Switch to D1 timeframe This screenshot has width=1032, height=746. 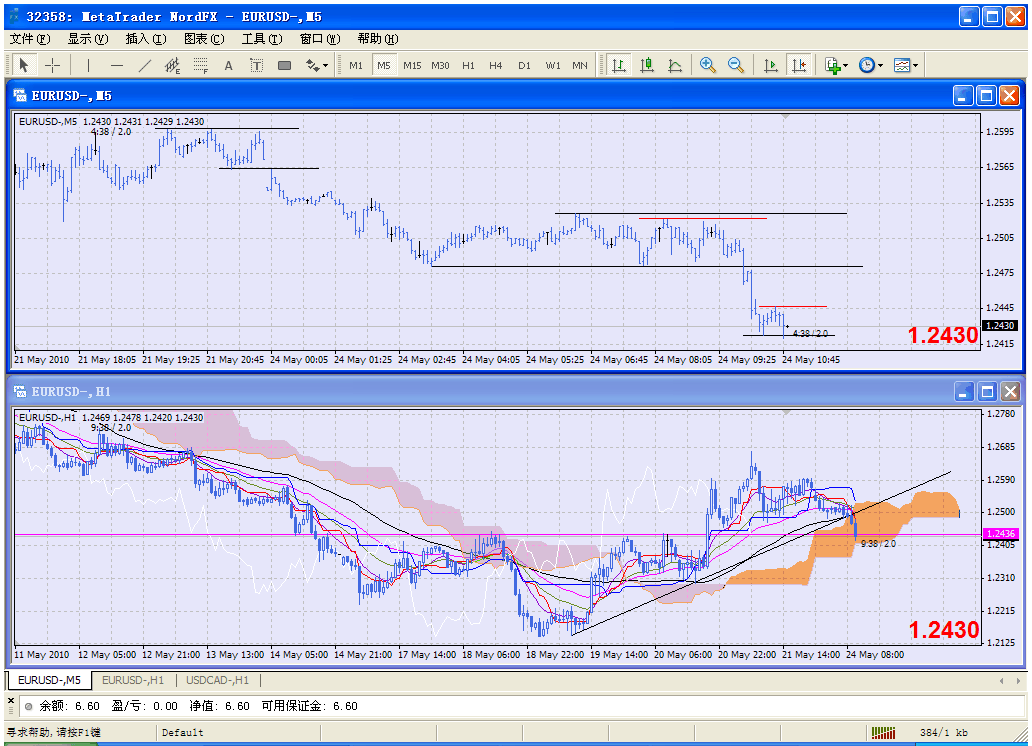point(524,65)
